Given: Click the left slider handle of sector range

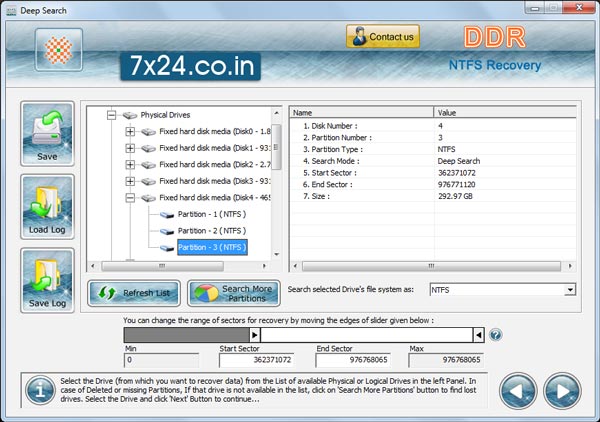Looking at the screenshot, I should 255,335.
